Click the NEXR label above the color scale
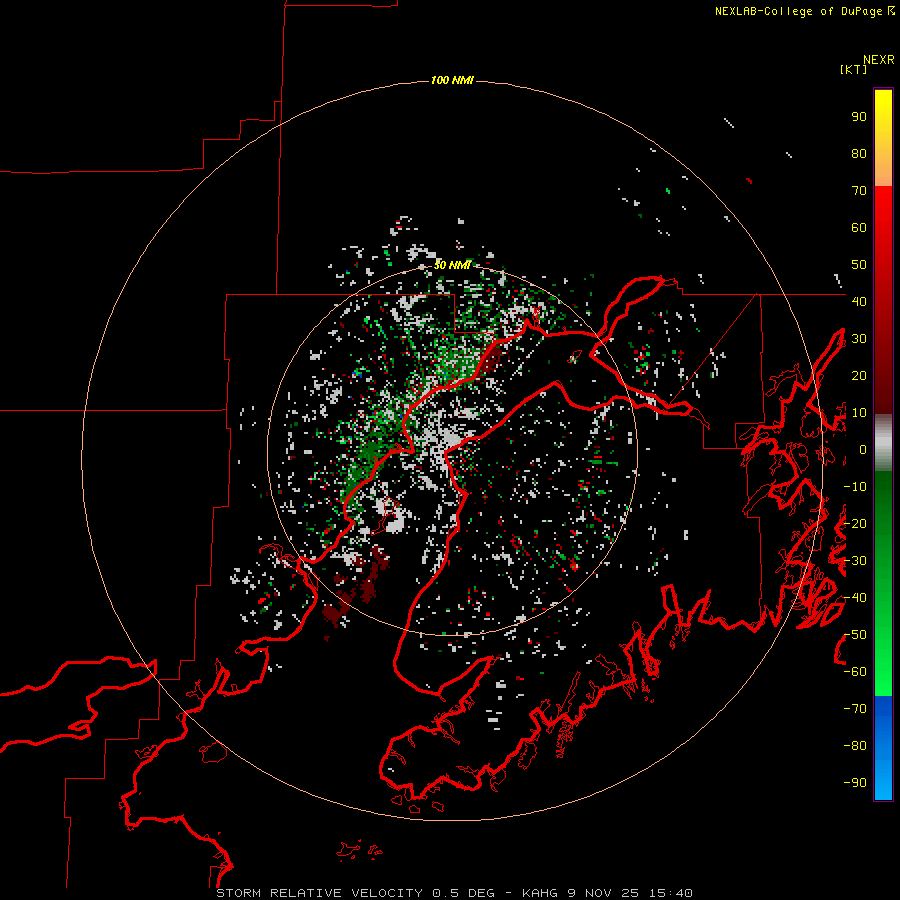The width and height of the screenshot is (900, 900). 878,60
